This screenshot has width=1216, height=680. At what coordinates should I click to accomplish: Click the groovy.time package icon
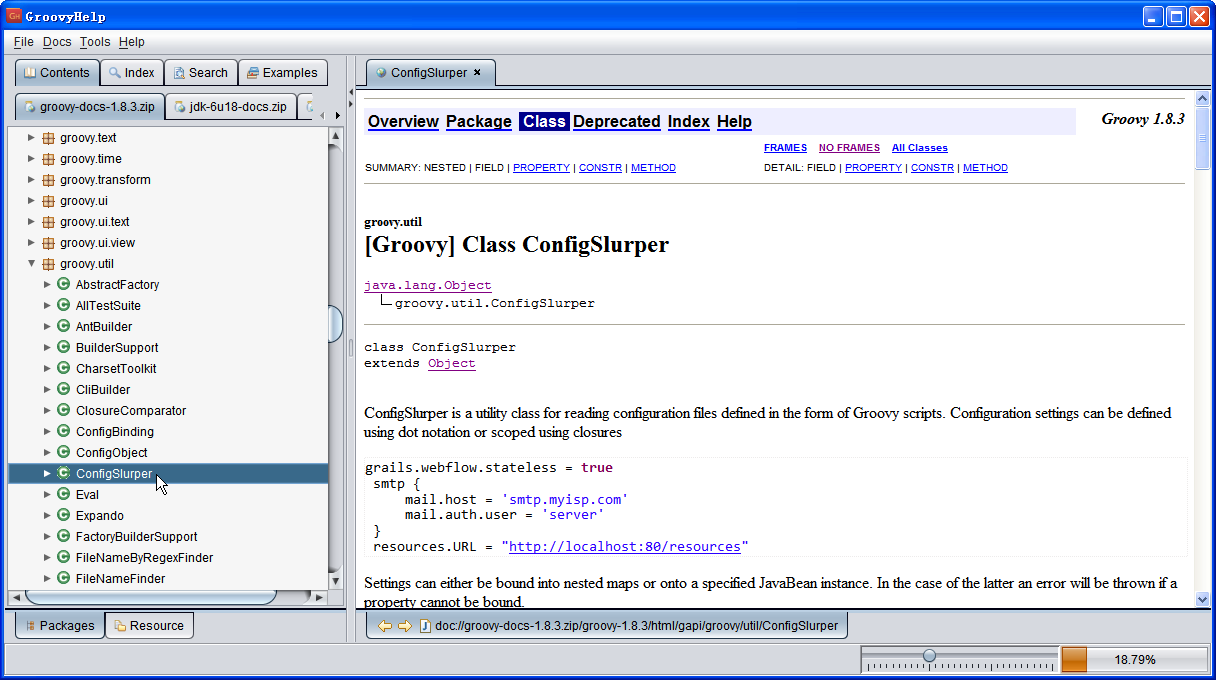[48, 159]
